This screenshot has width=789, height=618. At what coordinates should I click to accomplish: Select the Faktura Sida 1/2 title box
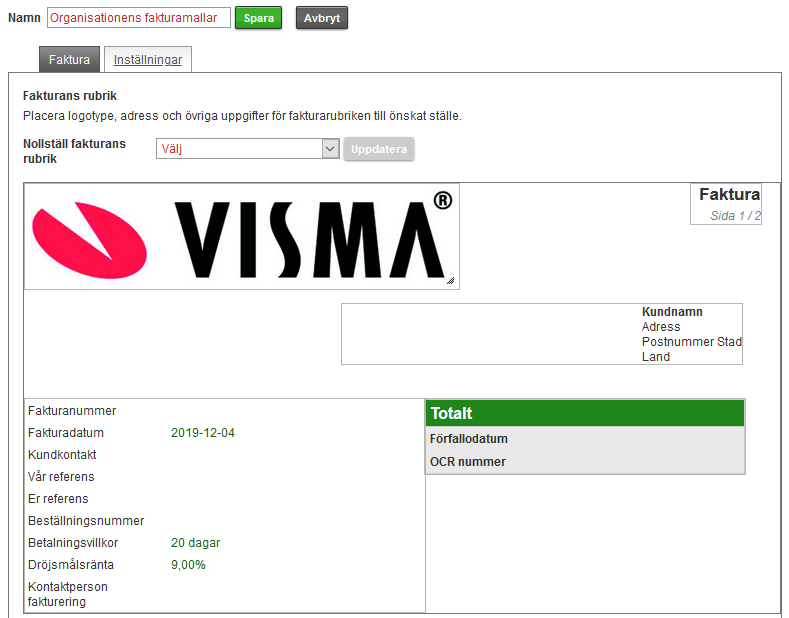tap(726, 204)
